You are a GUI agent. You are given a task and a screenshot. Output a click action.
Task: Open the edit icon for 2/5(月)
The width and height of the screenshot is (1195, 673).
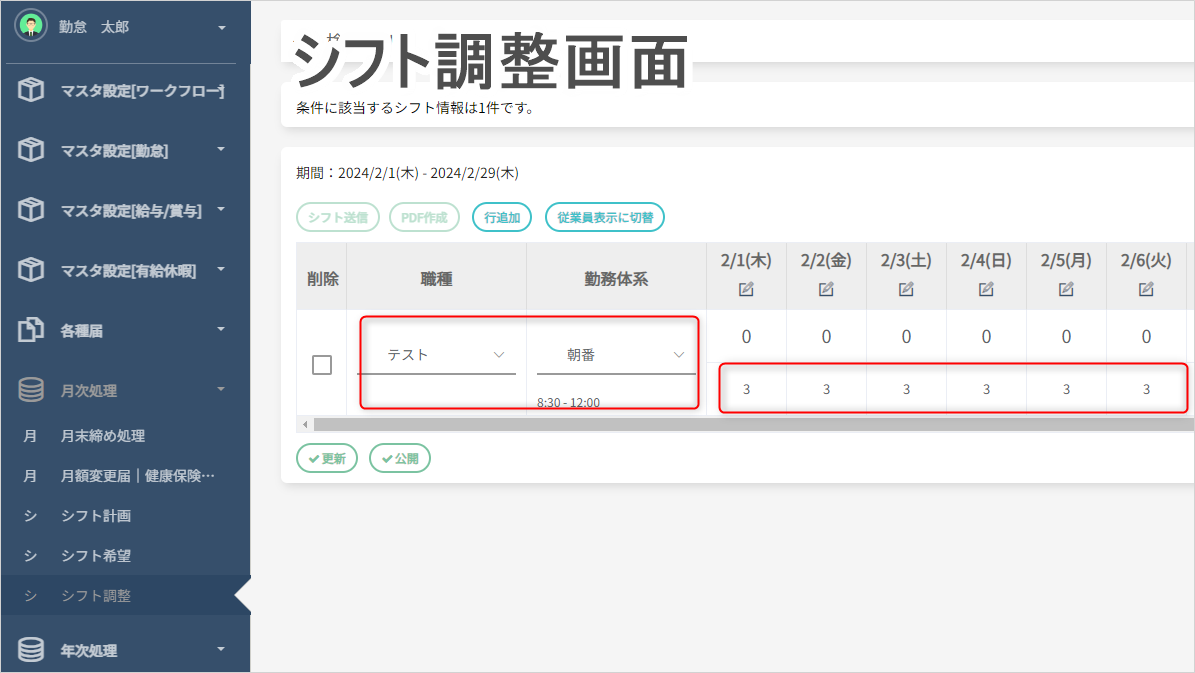click(x=1066, y=289)
